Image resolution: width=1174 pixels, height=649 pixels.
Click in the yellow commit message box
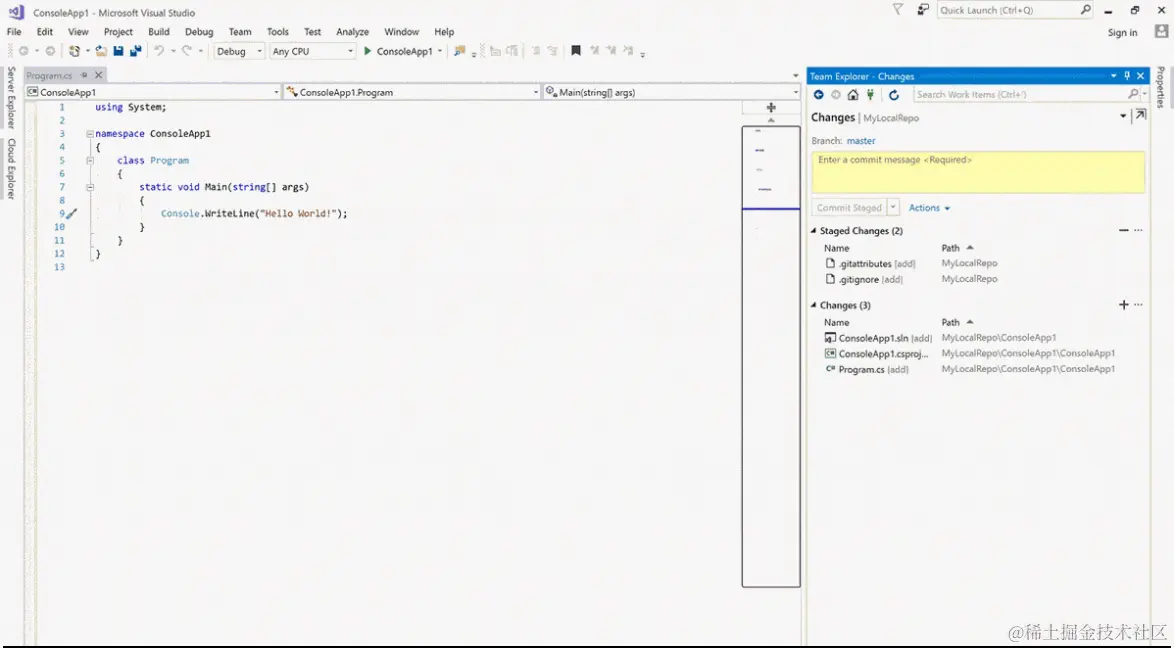[978, 172]
